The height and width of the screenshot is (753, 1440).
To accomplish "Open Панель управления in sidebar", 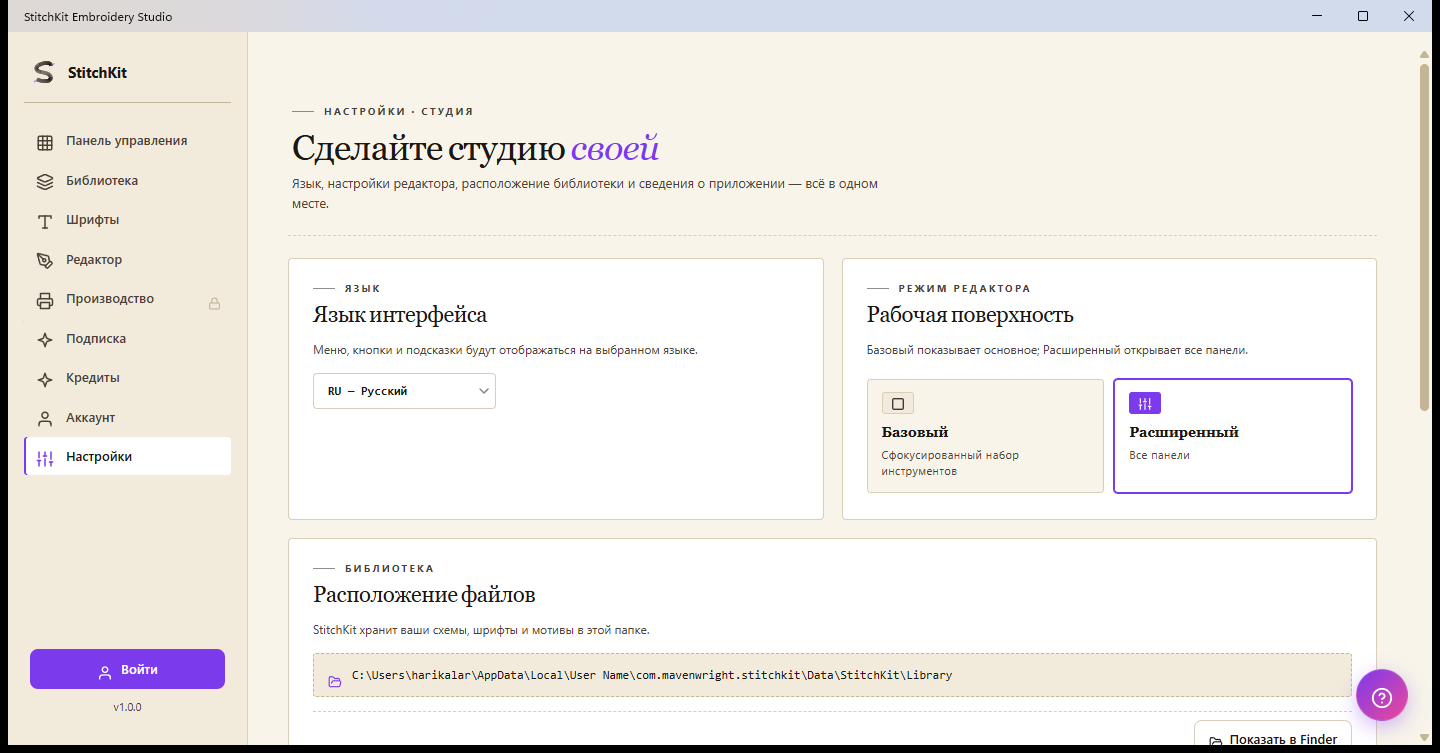I will [x=128, y=141].
